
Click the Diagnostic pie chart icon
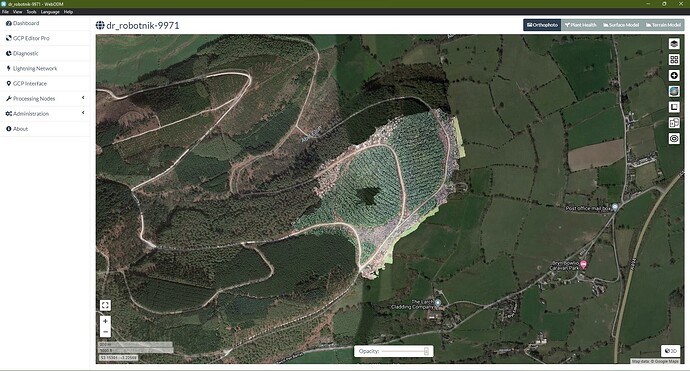coord(8,53)
